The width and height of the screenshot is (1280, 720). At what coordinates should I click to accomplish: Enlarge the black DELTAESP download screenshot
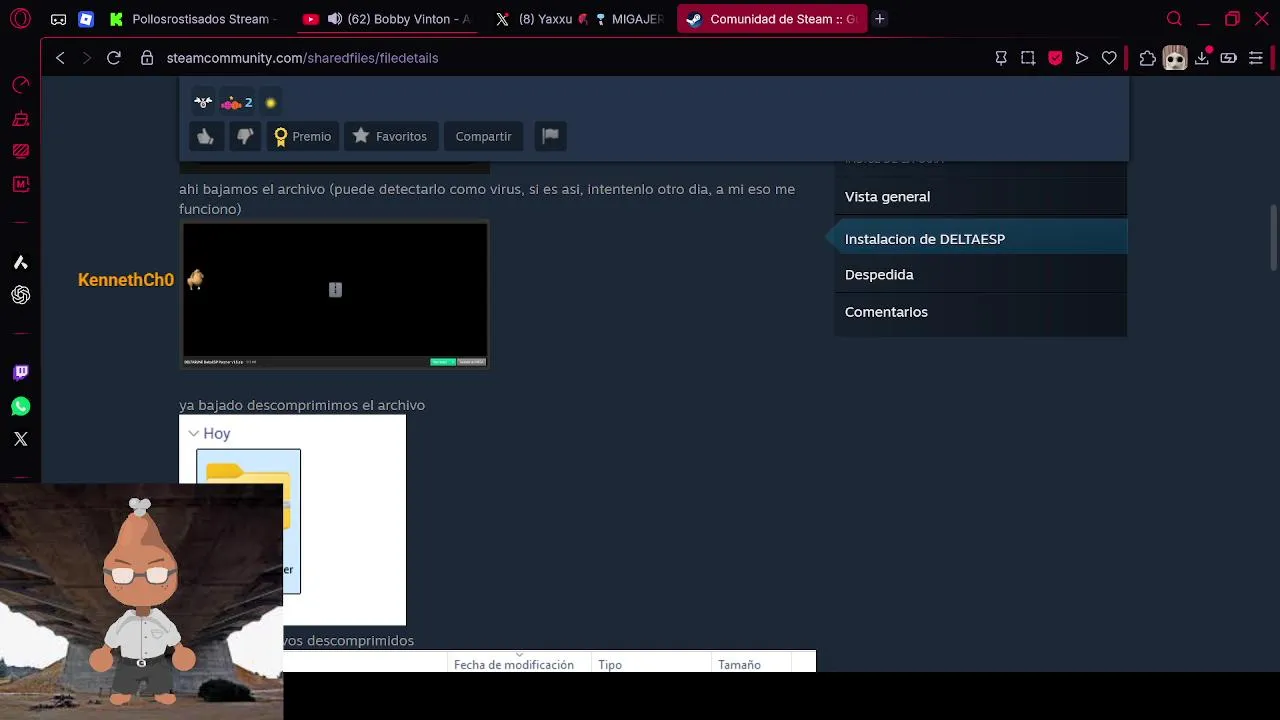pyautogui.click(x=334, y=295)
